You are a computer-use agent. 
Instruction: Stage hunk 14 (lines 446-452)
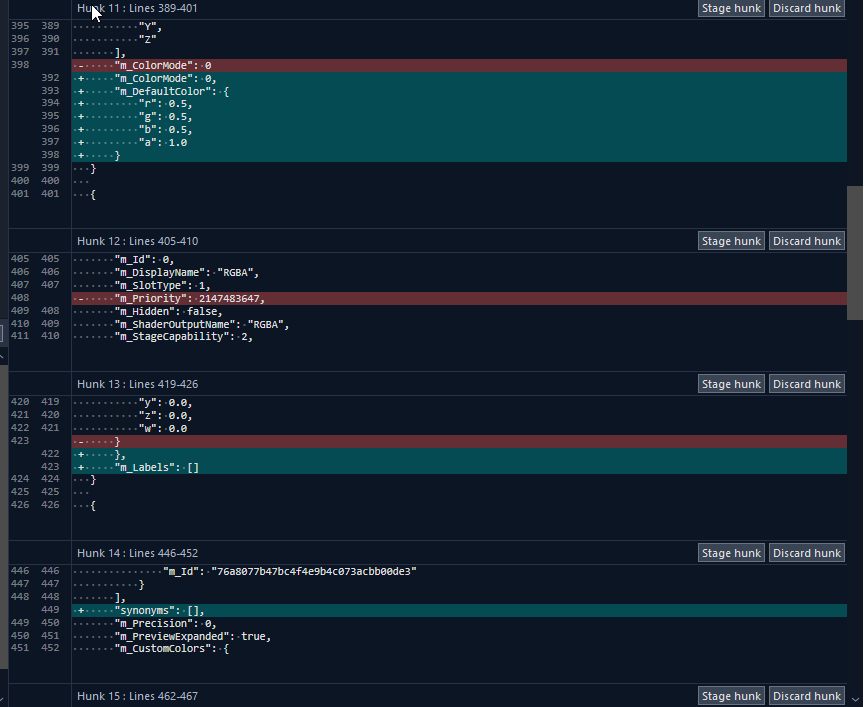(x=732, y=553)
